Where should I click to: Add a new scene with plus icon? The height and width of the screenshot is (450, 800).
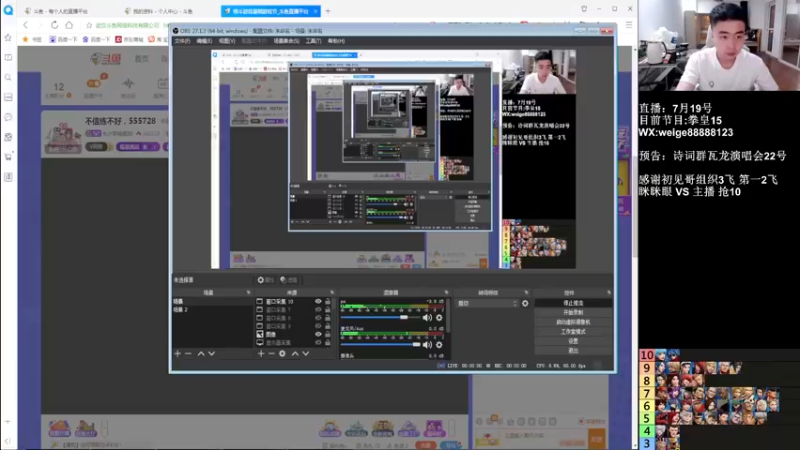[x=178, y=354]
